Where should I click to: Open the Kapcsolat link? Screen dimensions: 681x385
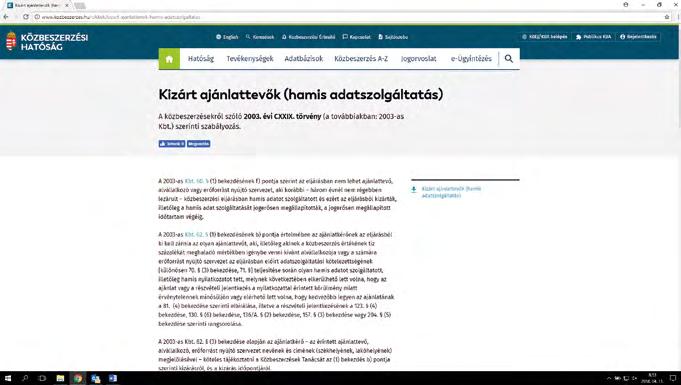pyautogui.click(x=357, y=37)
